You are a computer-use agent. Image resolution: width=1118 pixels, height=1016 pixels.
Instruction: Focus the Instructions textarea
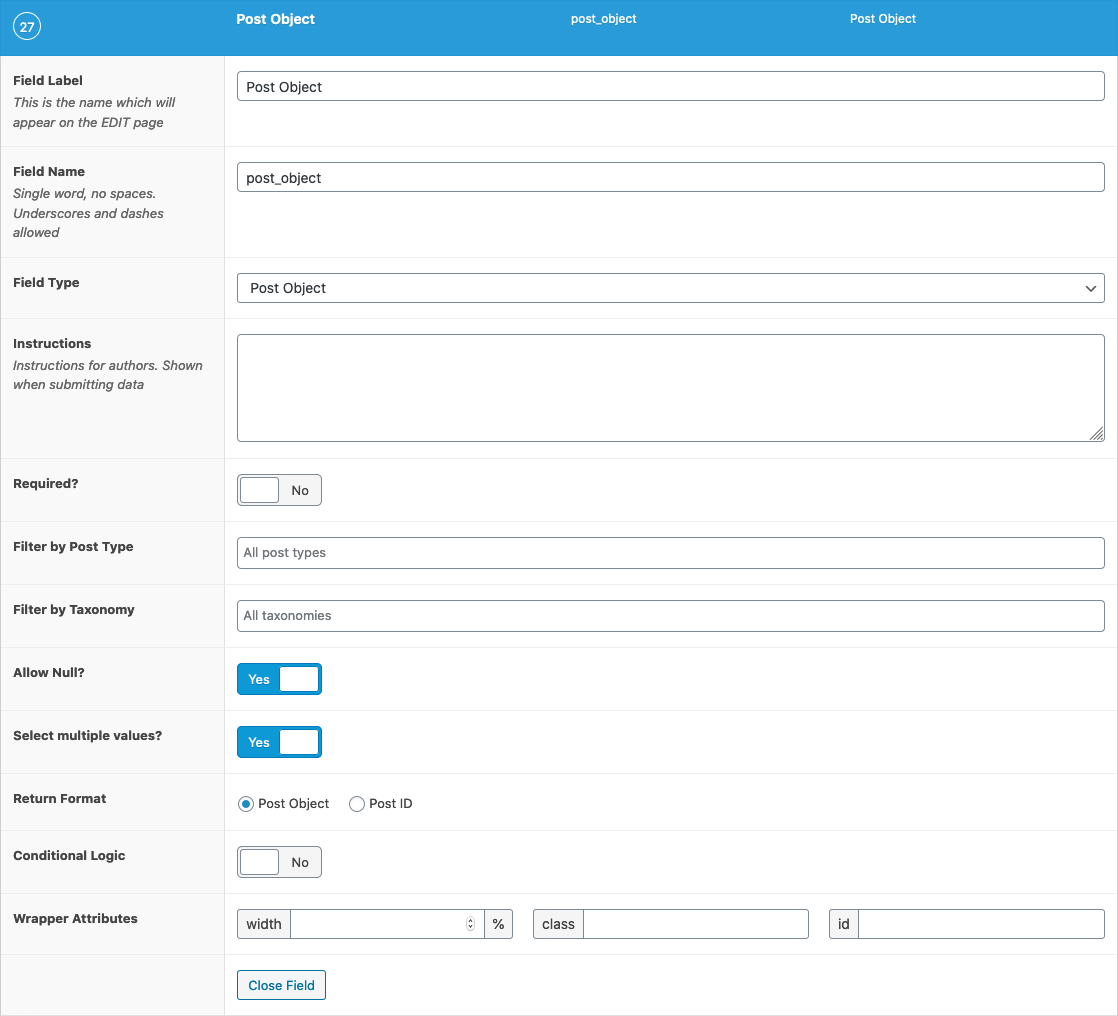pos(670,388)
